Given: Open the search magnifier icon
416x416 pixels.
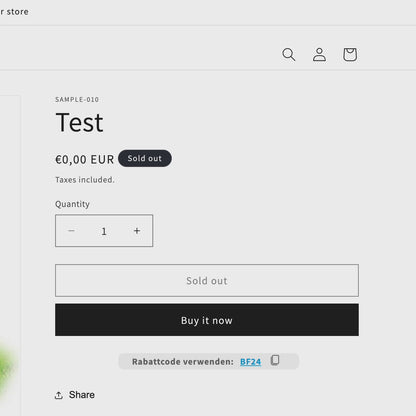Looking at the screenshot, I should pos(289,54).
